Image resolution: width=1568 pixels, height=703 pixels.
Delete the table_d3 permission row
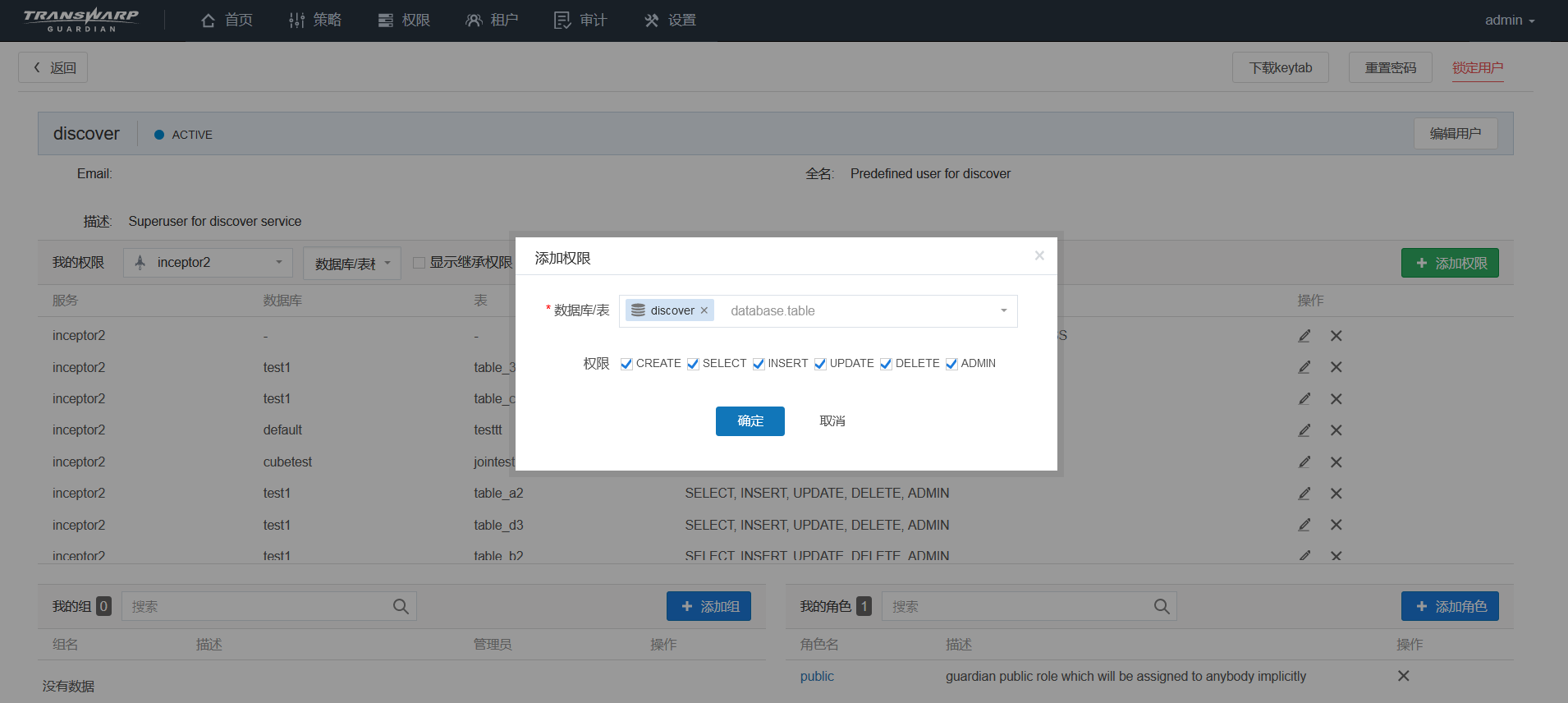click(x=1336, y=525)
